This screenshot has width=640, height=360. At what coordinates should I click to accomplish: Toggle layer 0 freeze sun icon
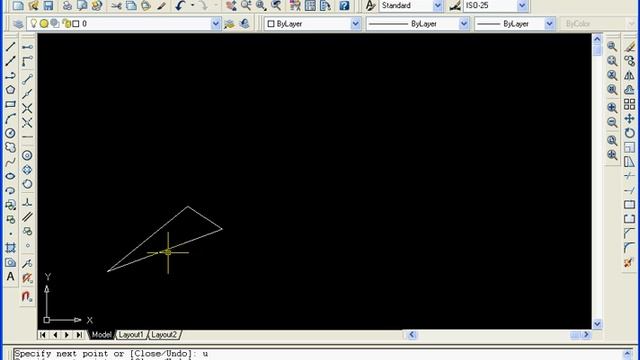(44, 24)
